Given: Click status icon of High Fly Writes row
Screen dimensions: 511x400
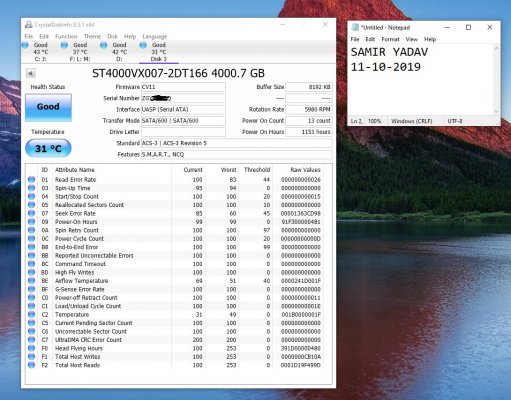Looking at the screenshot, I should pyautogui.click(x=31, y=272).
